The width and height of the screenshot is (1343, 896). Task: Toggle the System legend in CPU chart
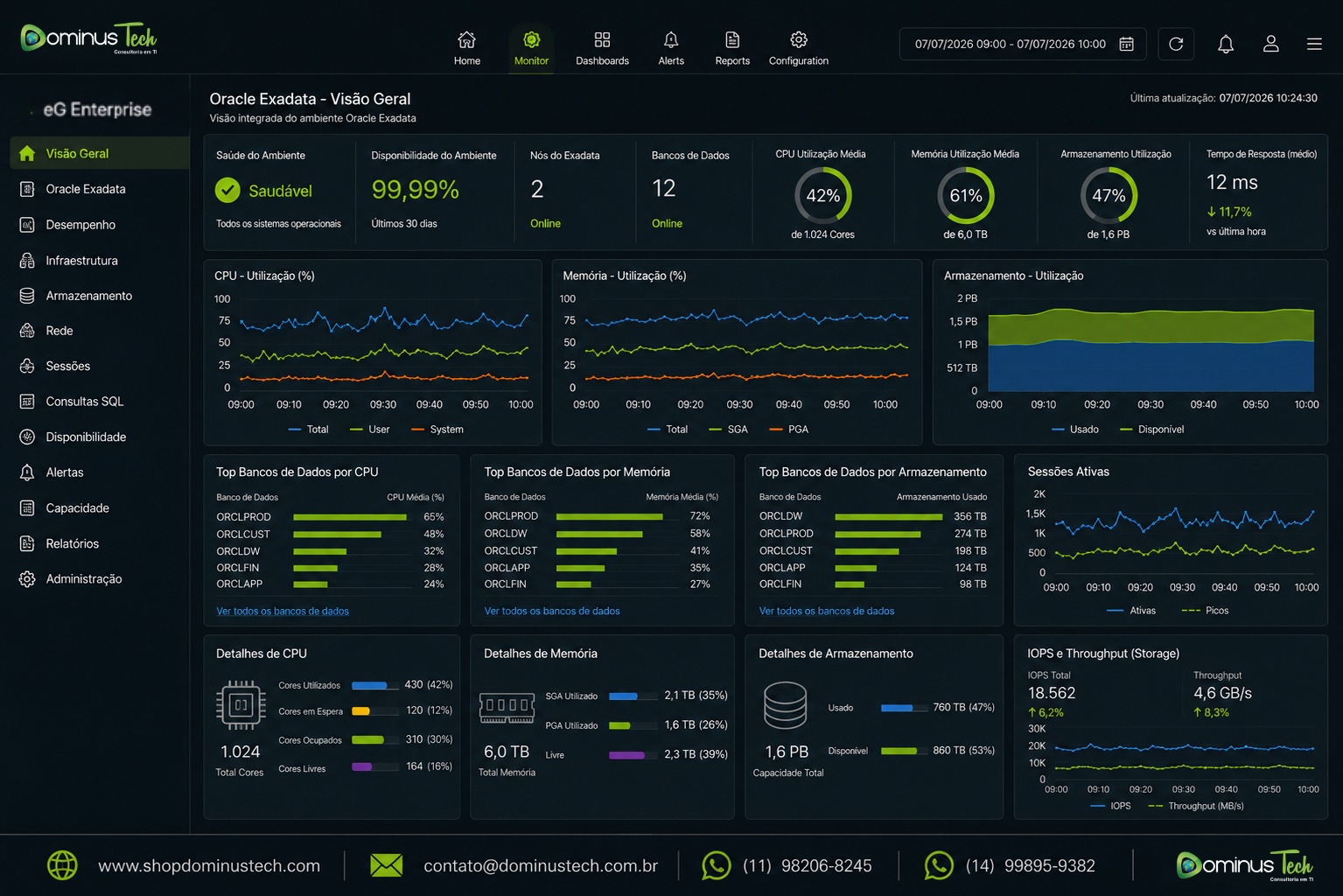click(x=437, y=430)
